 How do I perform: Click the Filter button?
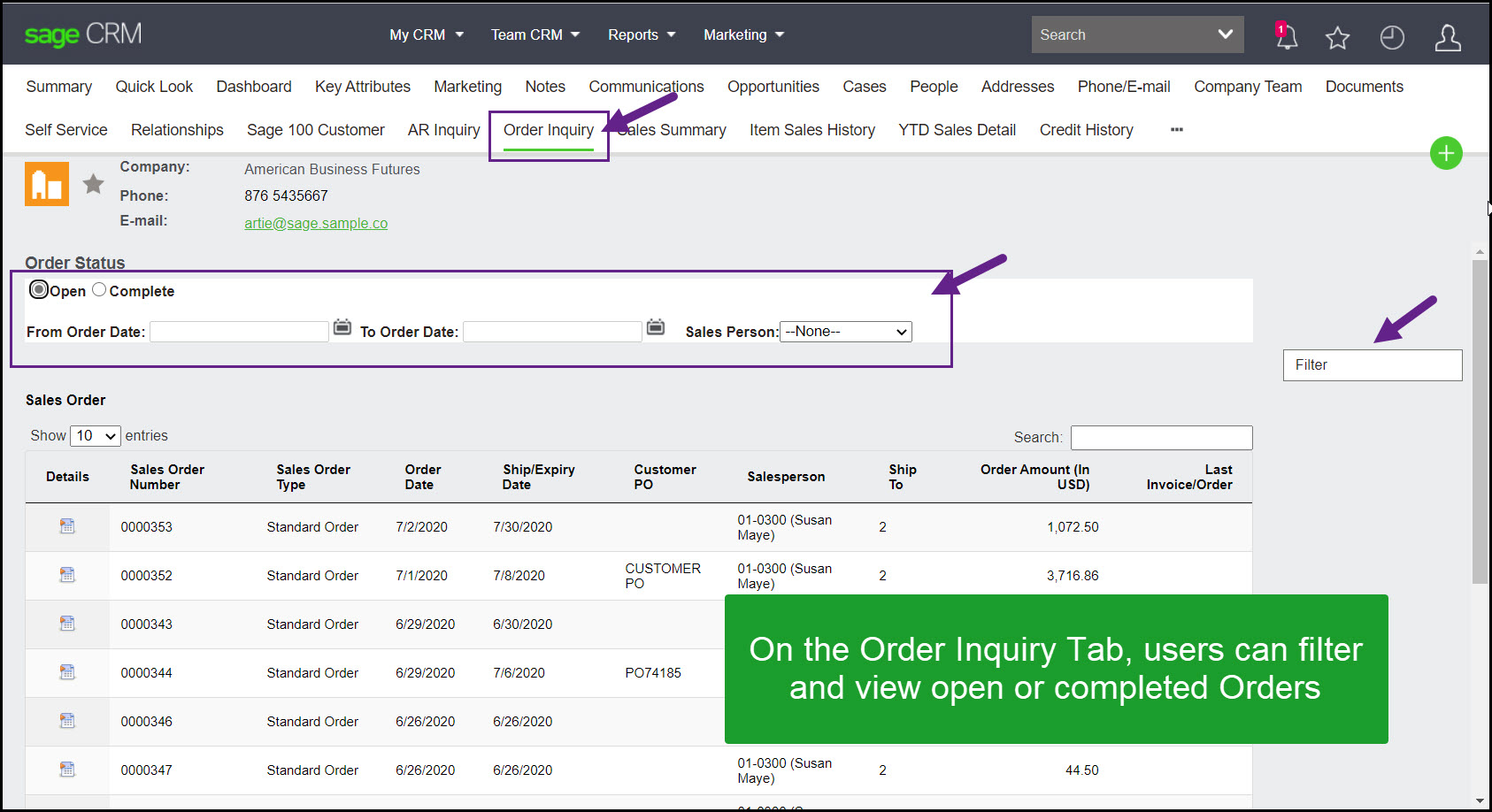[1372, 364]
